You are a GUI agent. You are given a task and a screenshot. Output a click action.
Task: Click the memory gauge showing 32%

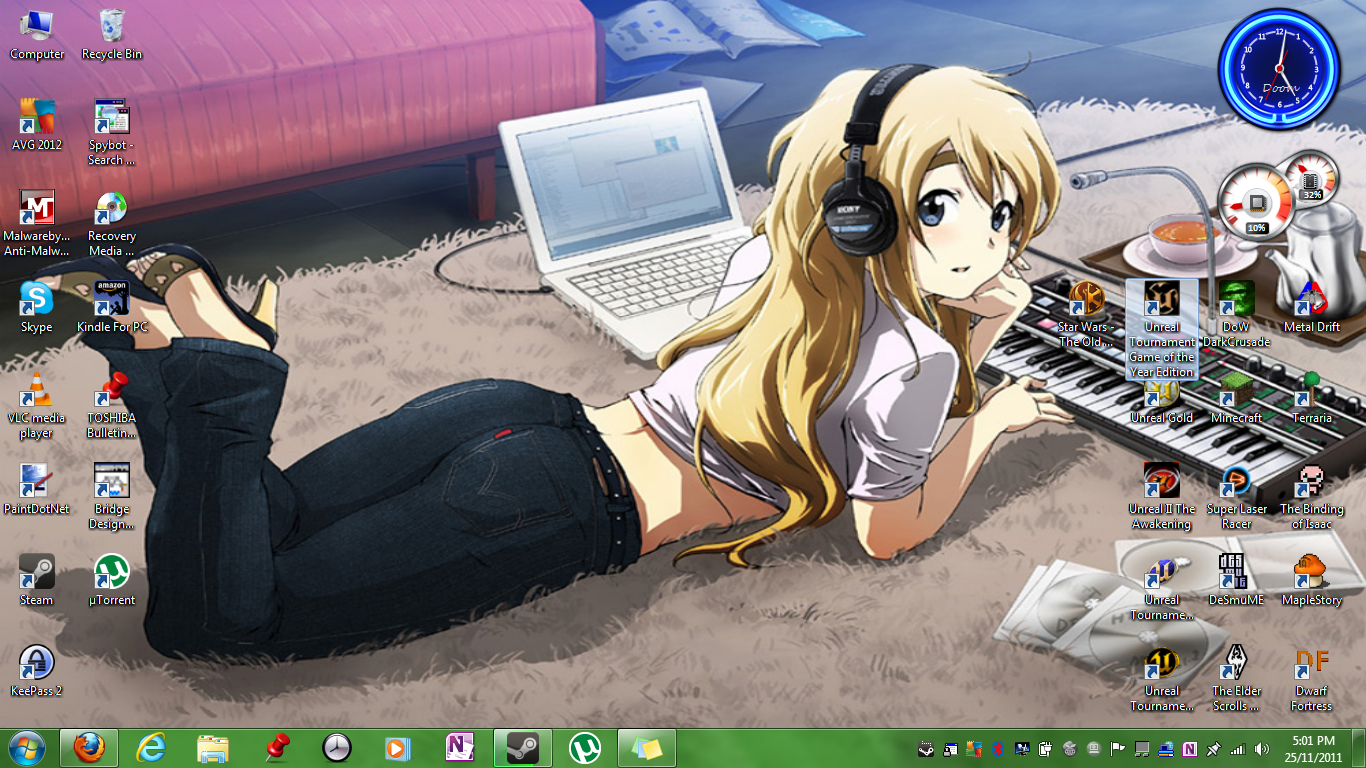(x=1311, y=177)
